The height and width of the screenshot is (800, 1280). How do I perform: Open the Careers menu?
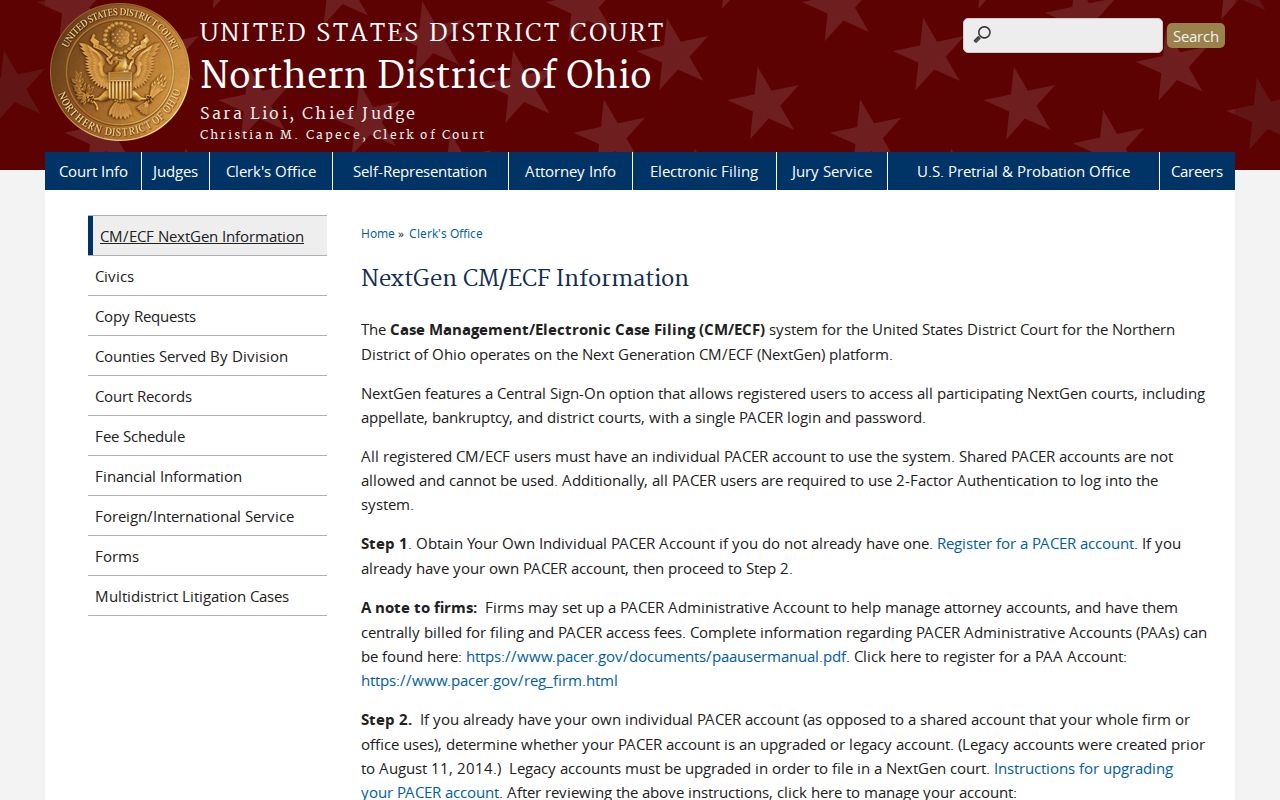click(1197, 171)
